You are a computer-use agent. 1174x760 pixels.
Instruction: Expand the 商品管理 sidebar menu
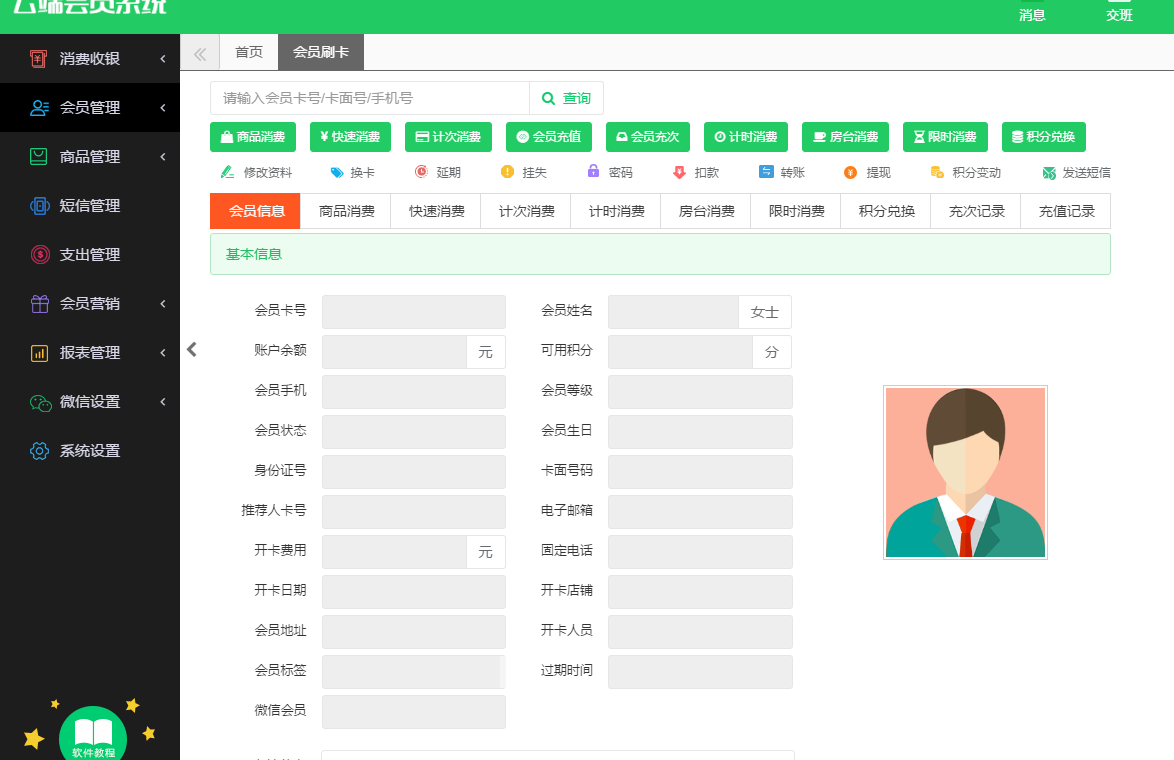coord(90,157)
